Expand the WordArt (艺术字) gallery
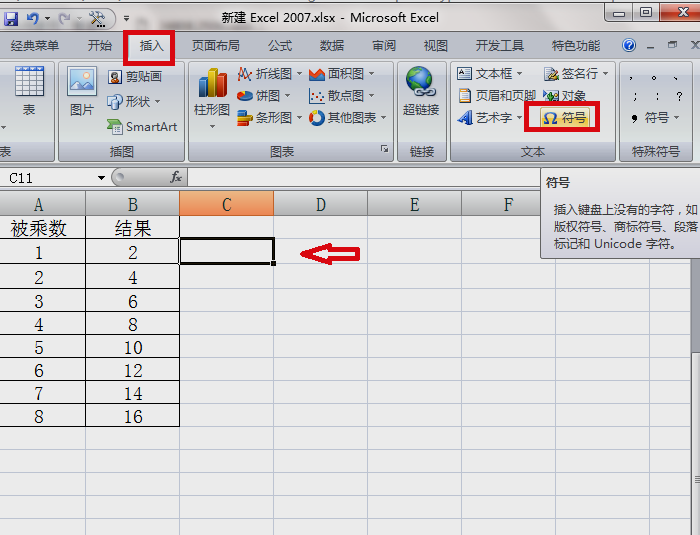The image size is (700, 535). (x=490, y=118)
